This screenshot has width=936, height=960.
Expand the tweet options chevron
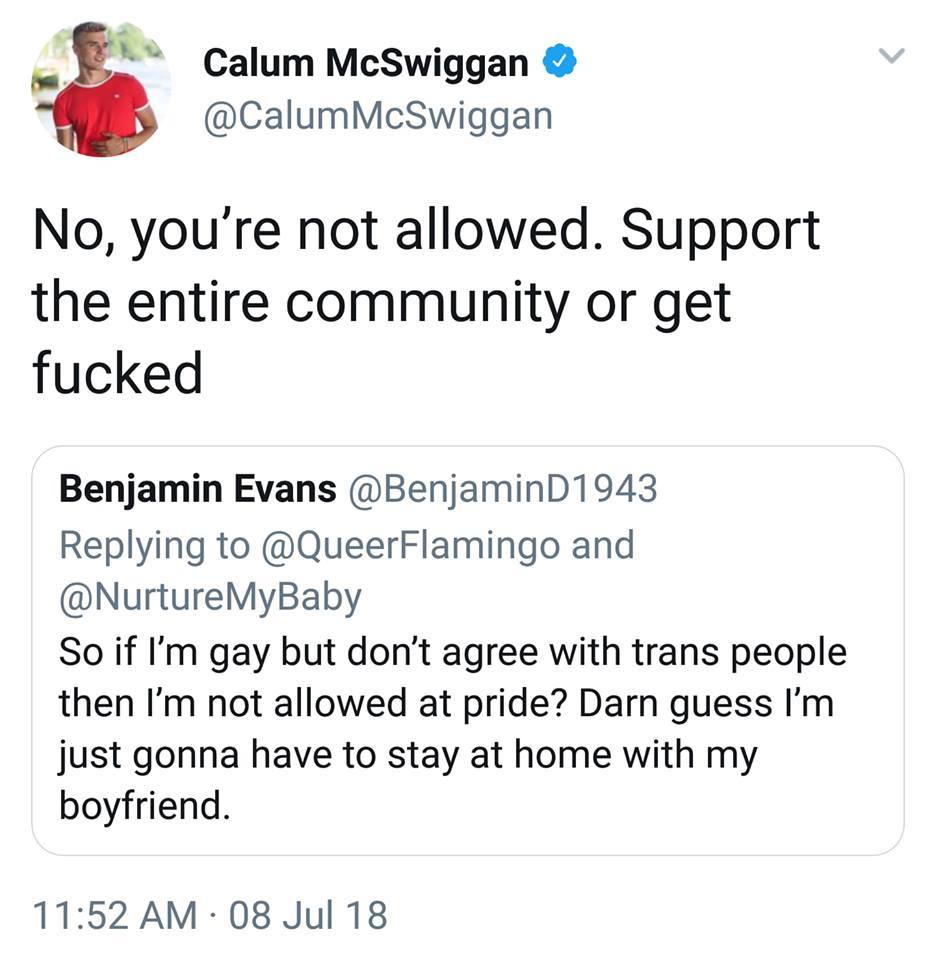pos(890,57)
